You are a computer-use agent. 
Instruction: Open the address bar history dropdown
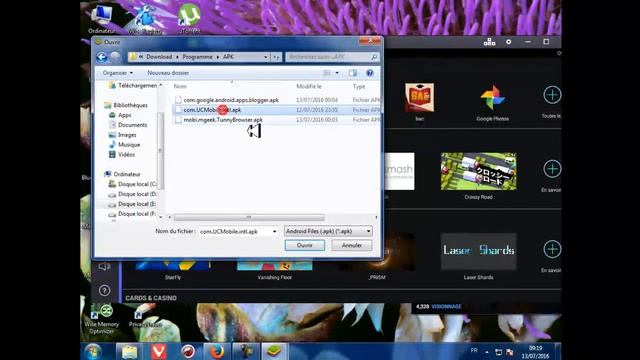click(x=266, y=57)
